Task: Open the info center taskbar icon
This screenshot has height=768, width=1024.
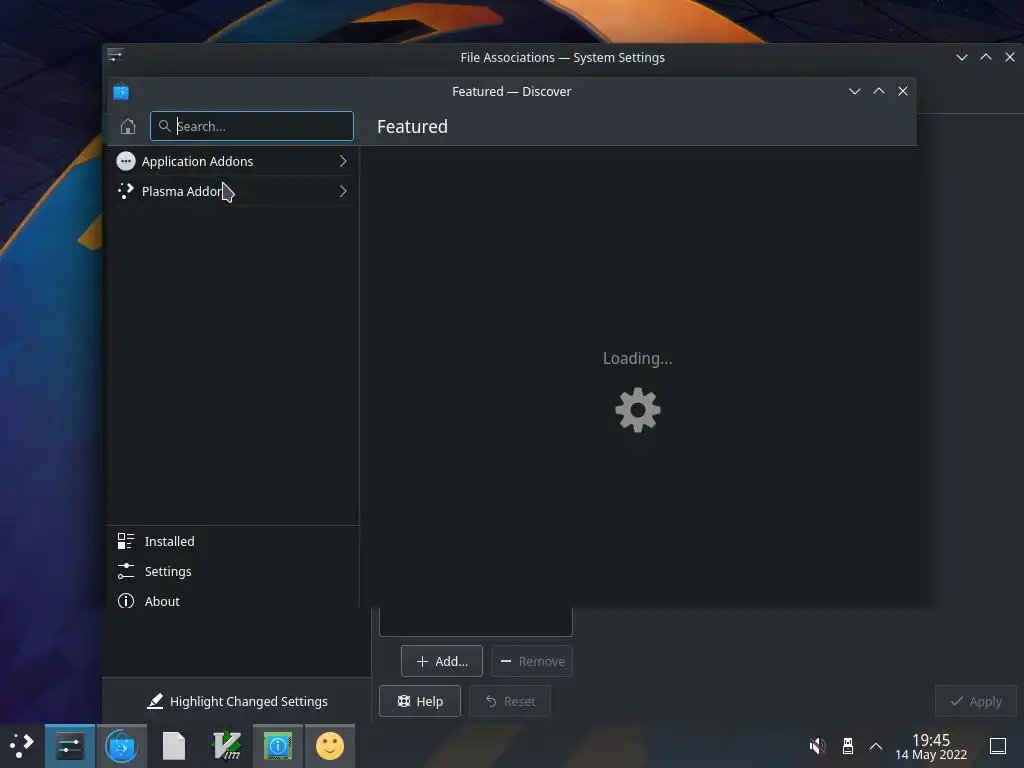Action: (278, 746)
